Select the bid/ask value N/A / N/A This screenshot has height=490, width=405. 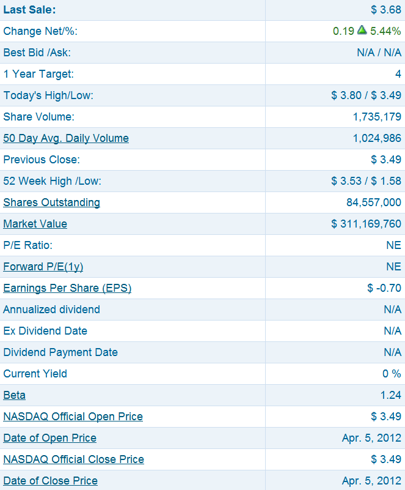click(x=379, y=53)
